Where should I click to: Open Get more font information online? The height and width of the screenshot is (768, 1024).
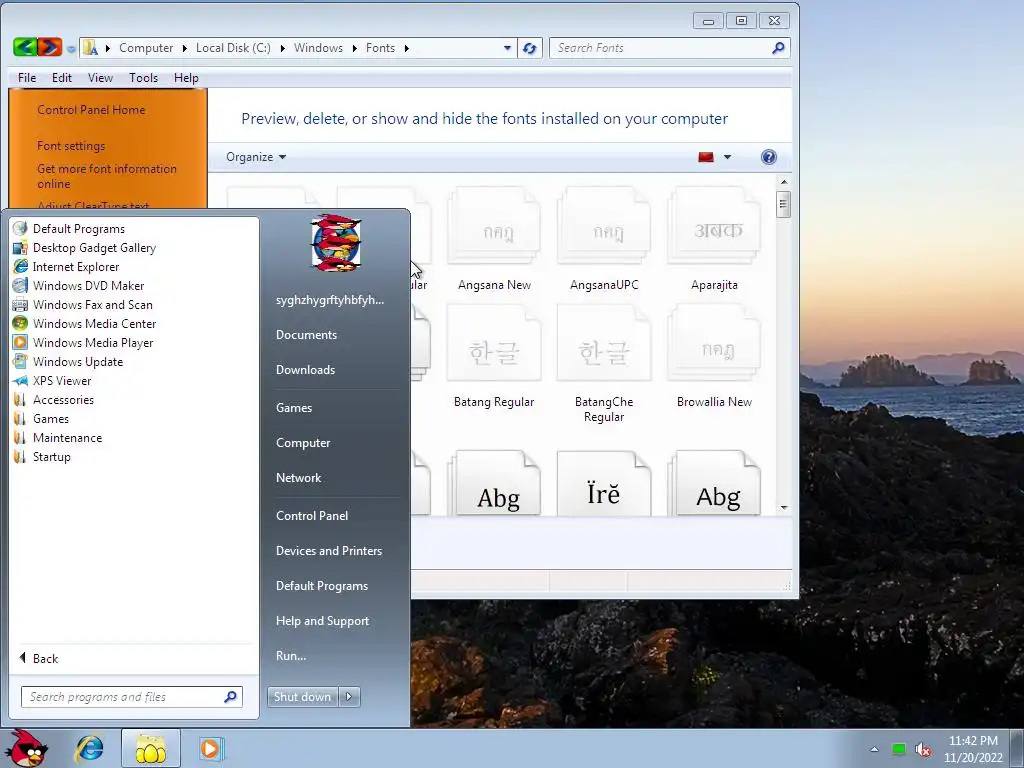point(106,176)
